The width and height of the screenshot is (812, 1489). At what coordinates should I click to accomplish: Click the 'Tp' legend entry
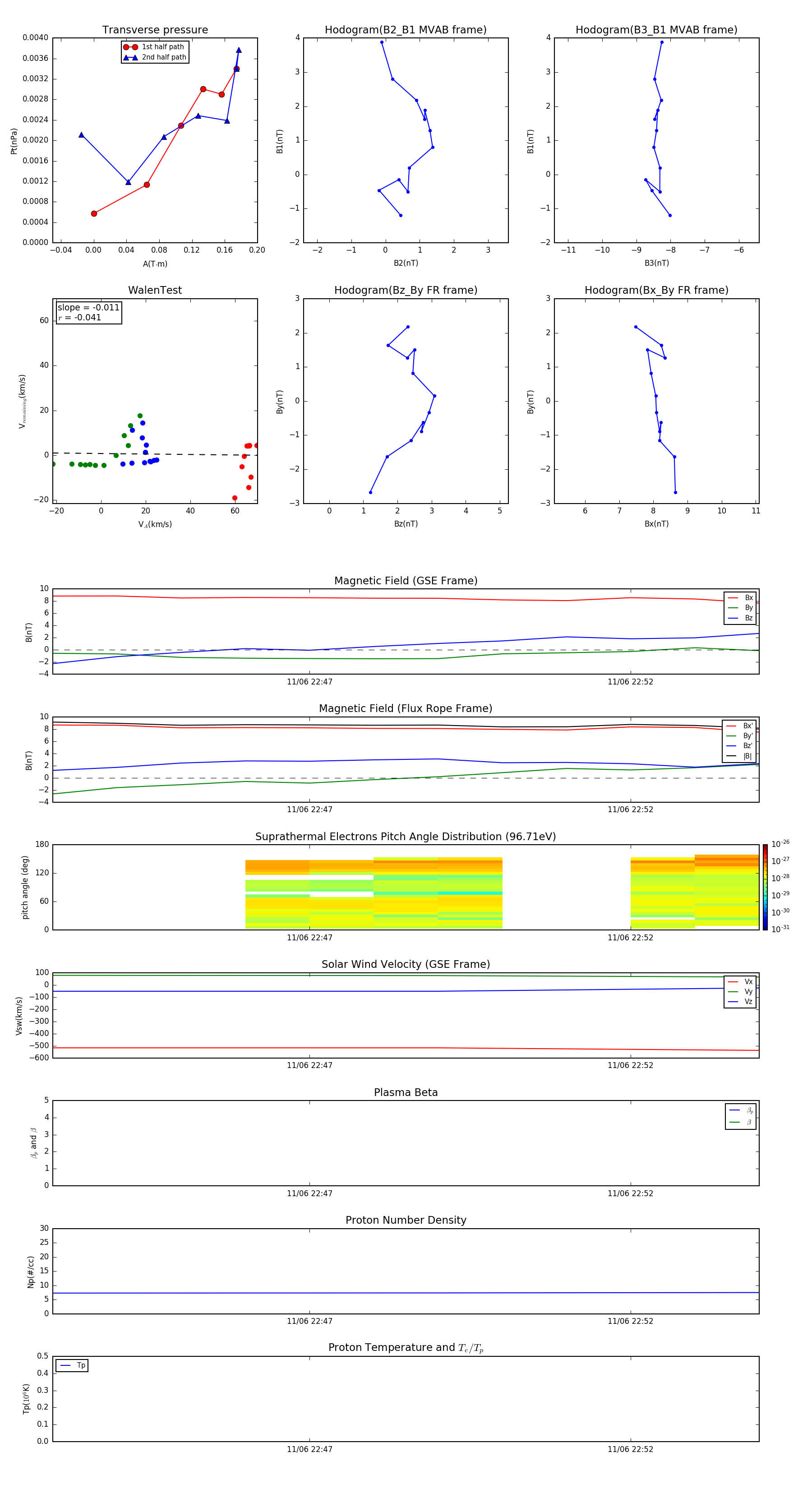pos(72,1365)
